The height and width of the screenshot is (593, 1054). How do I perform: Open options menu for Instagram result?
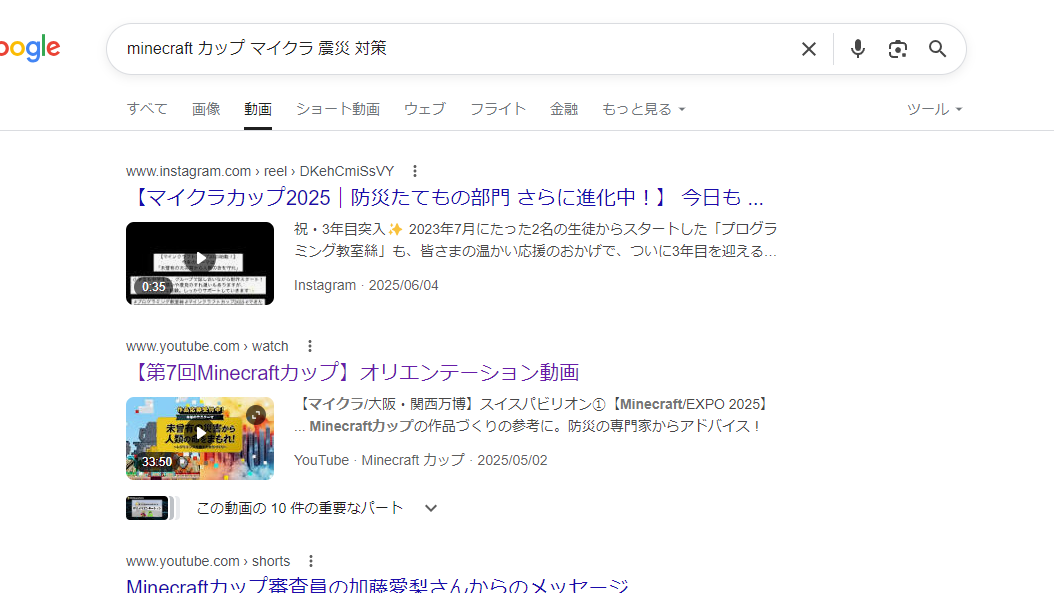click(416, 171)
